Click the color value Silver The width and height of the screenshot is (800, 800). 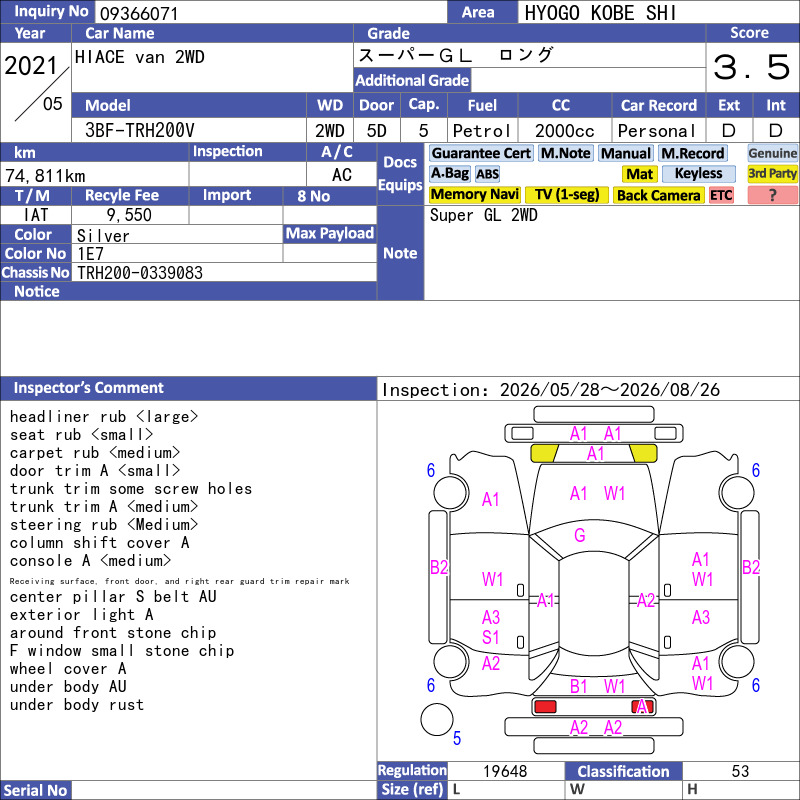[103, 236]
